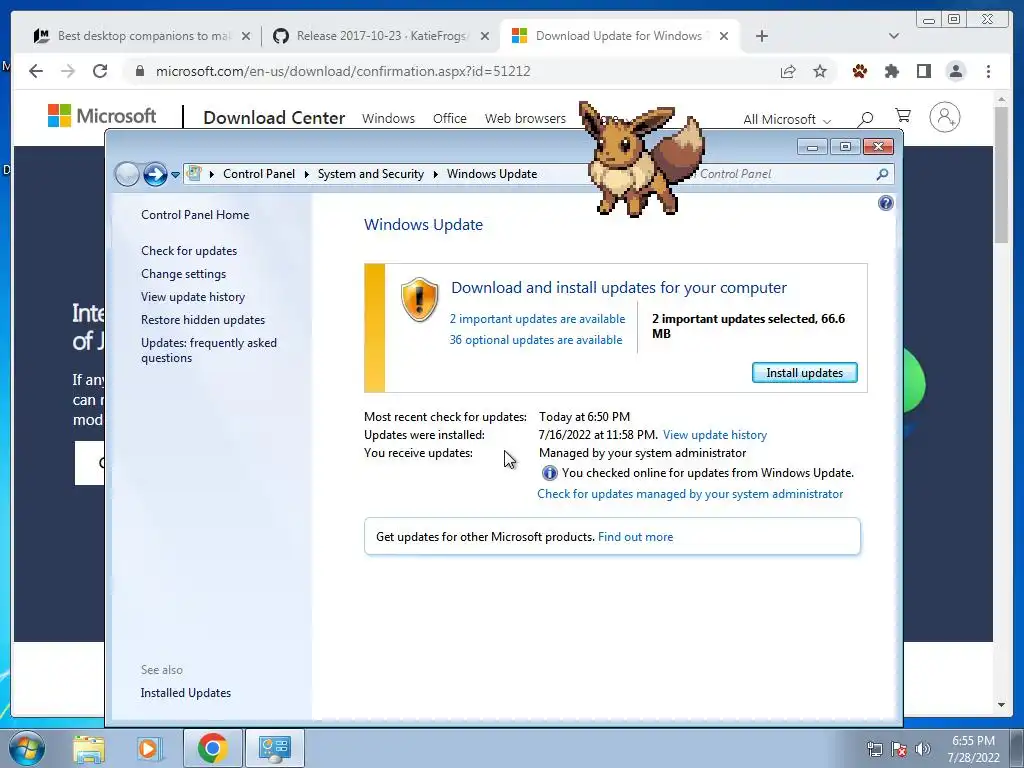Click the Control Panel back arrow button
Image resolution: width=1024 pixels, height=768 pixels.
(127, 174)
